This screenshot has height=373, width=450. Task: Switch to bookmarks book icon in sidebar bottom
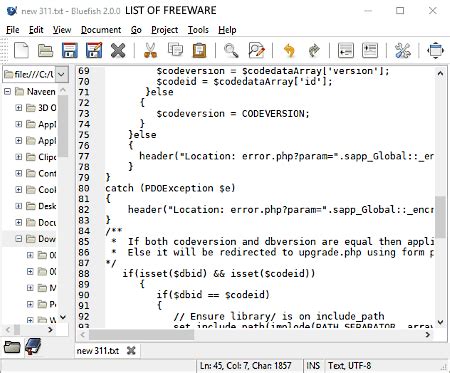pyautogui.click(x=33, y=346)
